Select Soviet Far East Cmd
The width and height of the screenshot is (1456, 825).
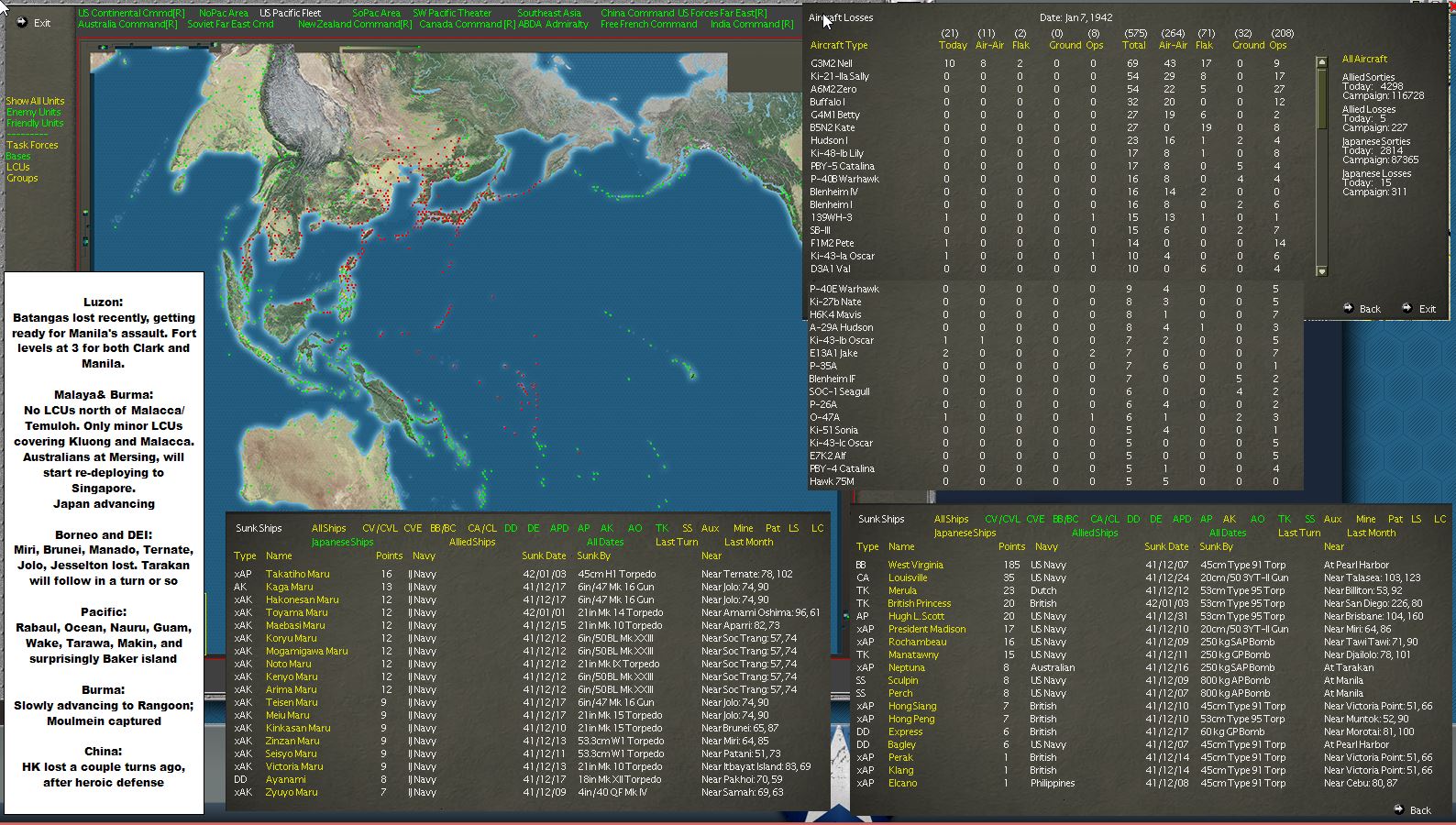click(x=230, y=25)
